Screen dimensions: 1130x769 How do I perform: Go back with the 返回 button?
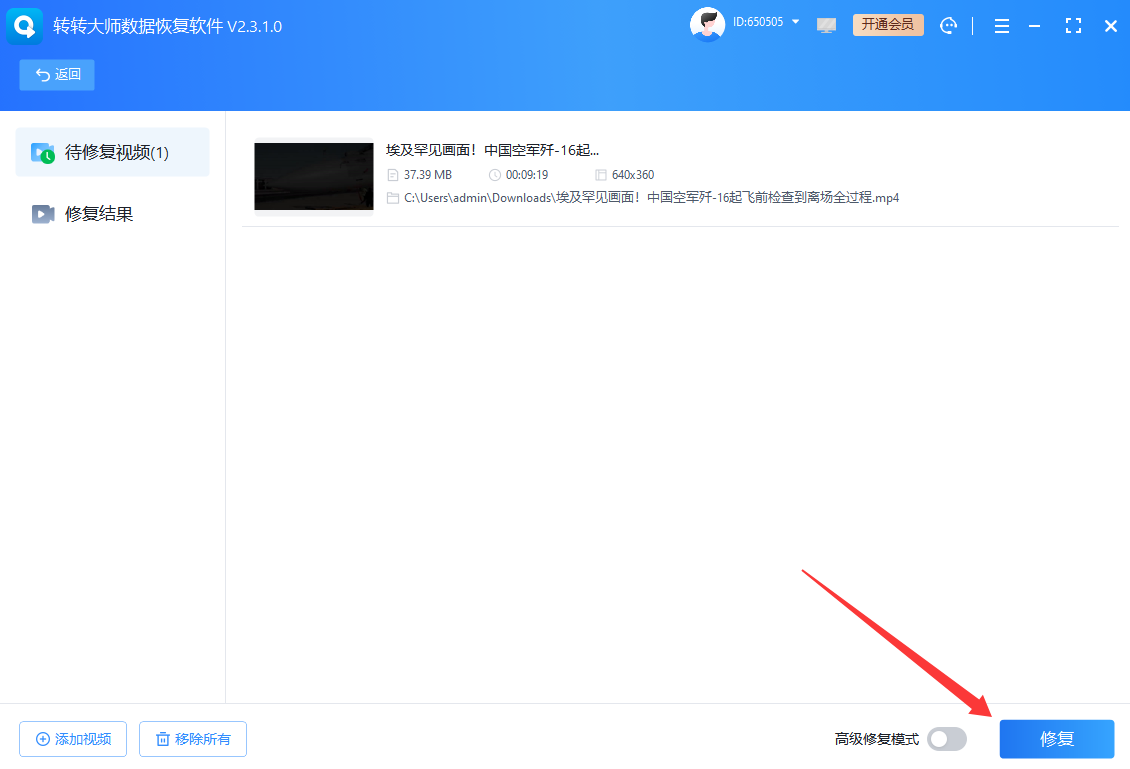[57, 75]
